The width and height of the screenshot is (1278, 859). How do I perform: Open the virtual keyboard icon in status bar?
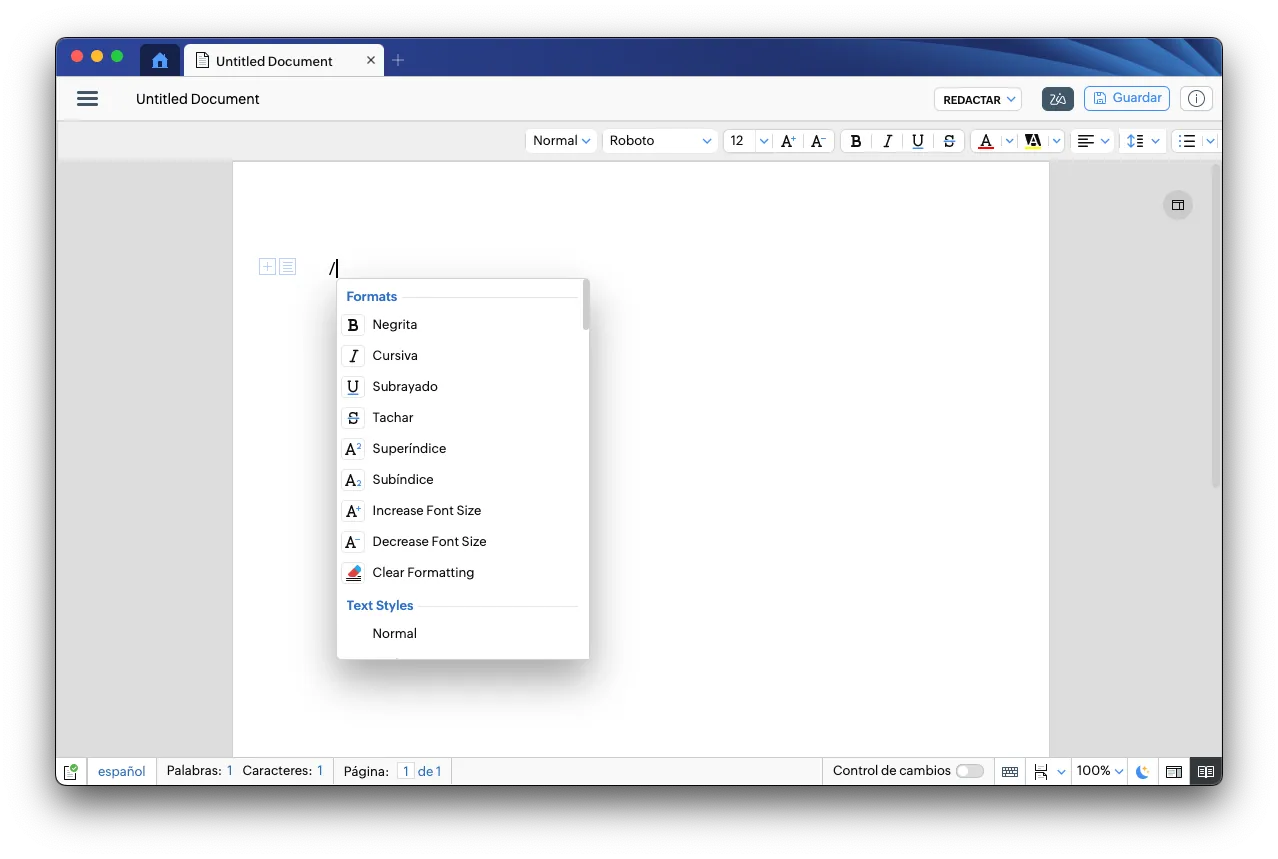[x=1010, y=772]
